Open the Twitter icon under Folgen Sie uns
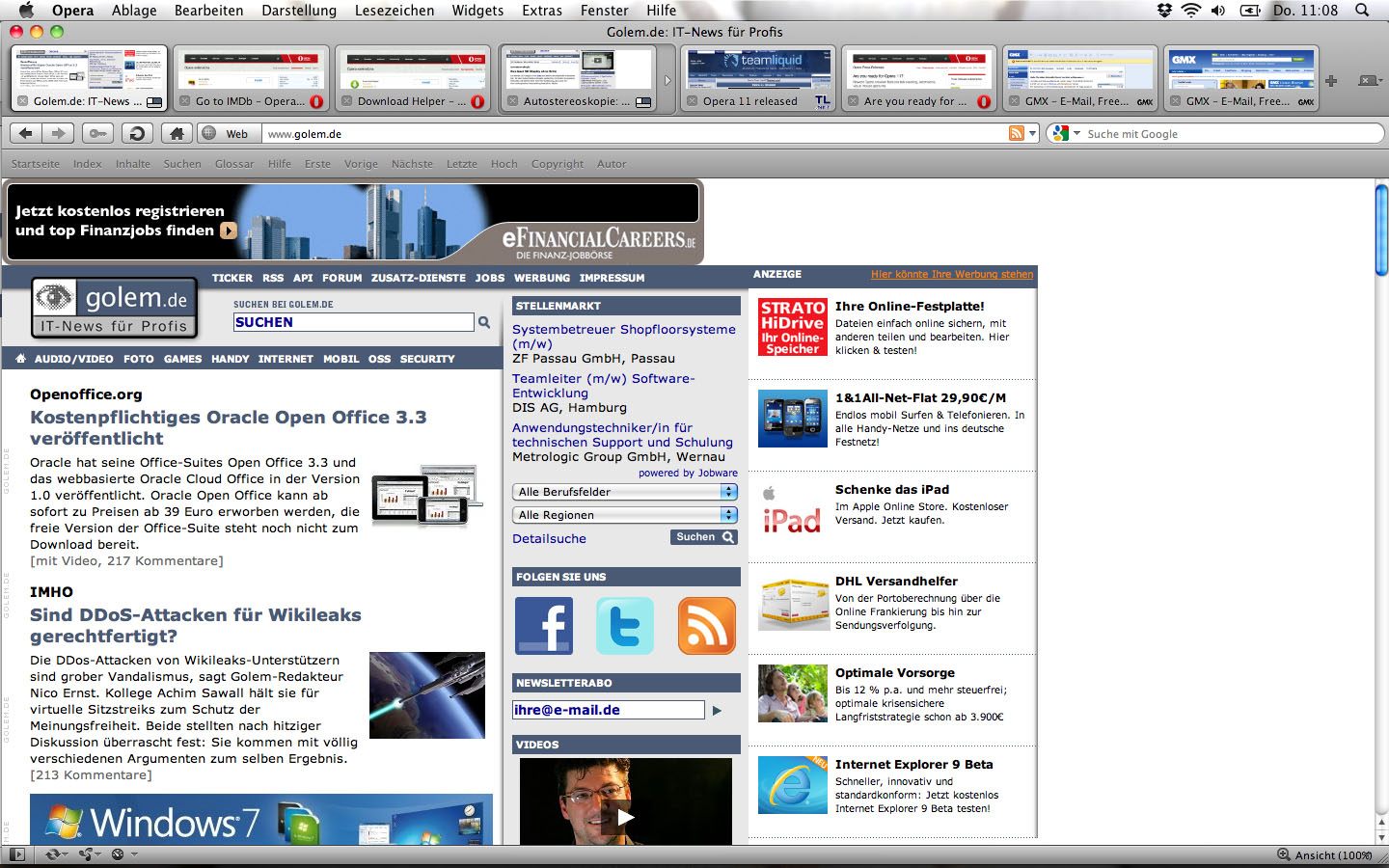Image resolution: width=1389 pixels, height=868 pixels. (x=624, y=626)
